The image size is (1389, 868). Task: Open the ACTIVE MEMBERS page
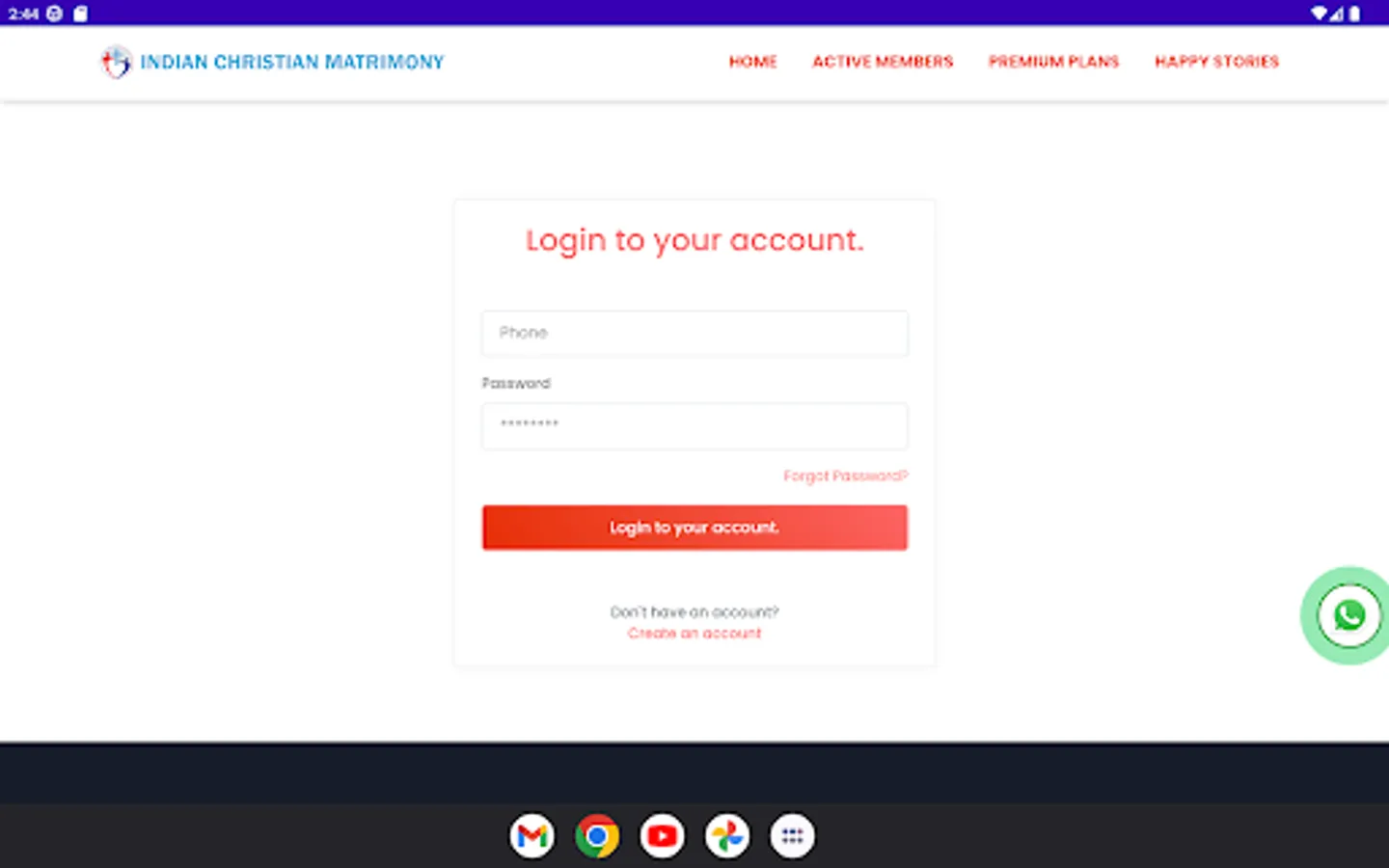[883, 62]
